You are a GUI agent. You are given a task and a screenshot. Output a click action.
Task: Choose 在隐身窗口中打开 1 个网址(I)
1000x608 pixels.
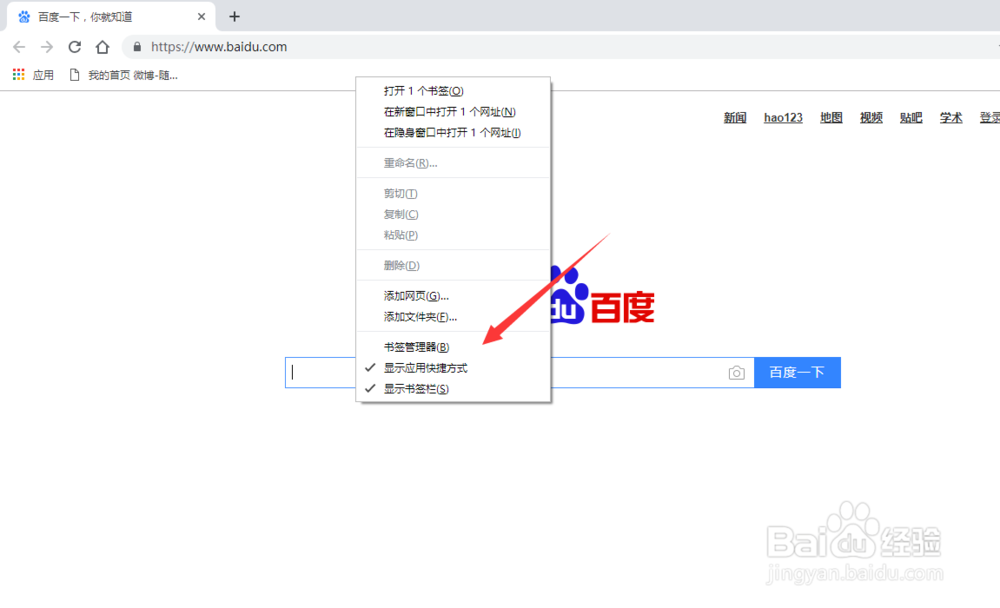pyautogui.click(x=453, y=133)
